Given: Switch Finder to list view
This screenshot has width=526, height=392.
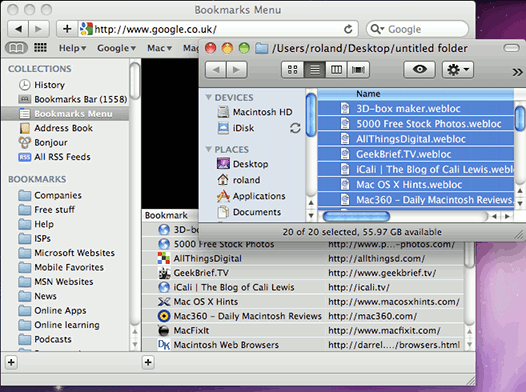Looking at the screenshot, I should pyautogui.click(x=315, y=70).
